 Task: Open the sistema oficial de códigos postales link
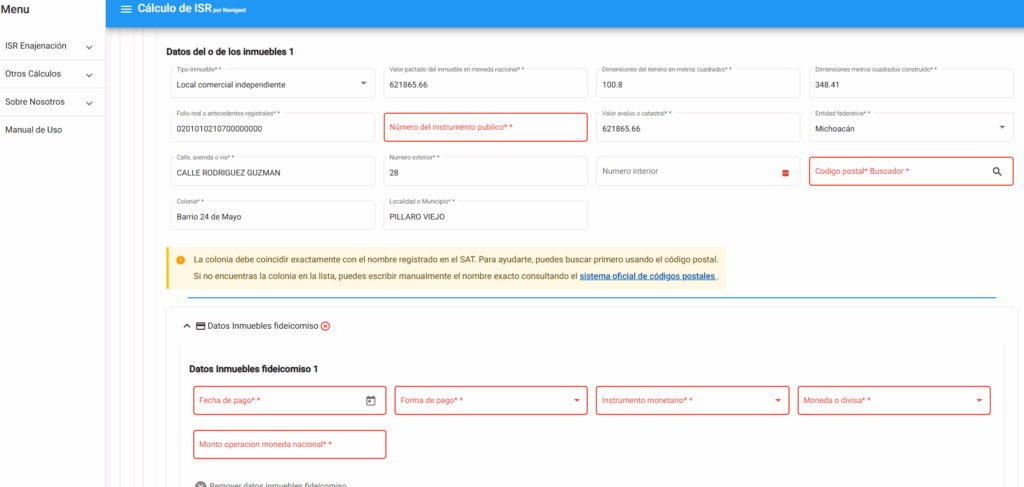pos(648,275)
